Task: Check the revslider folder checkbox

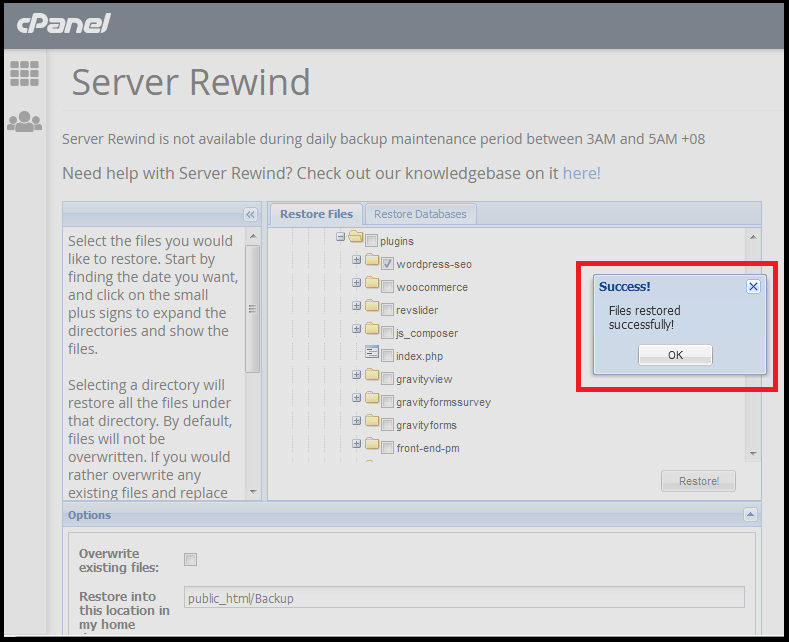Action: pos(388,311)
